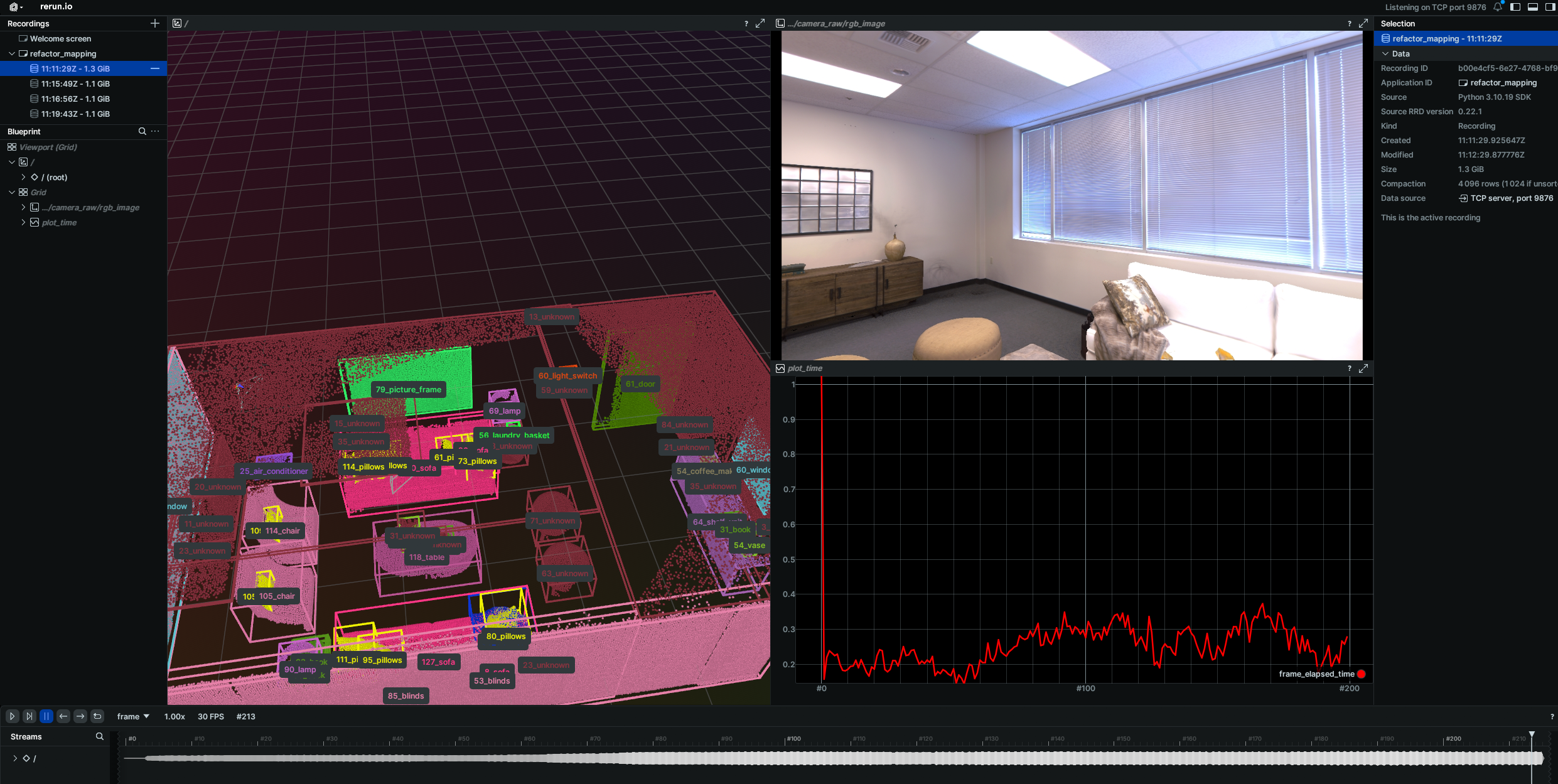Maximize the 3D root view
The width and height of the screenshot is (1558, 784).
point(760,23)
